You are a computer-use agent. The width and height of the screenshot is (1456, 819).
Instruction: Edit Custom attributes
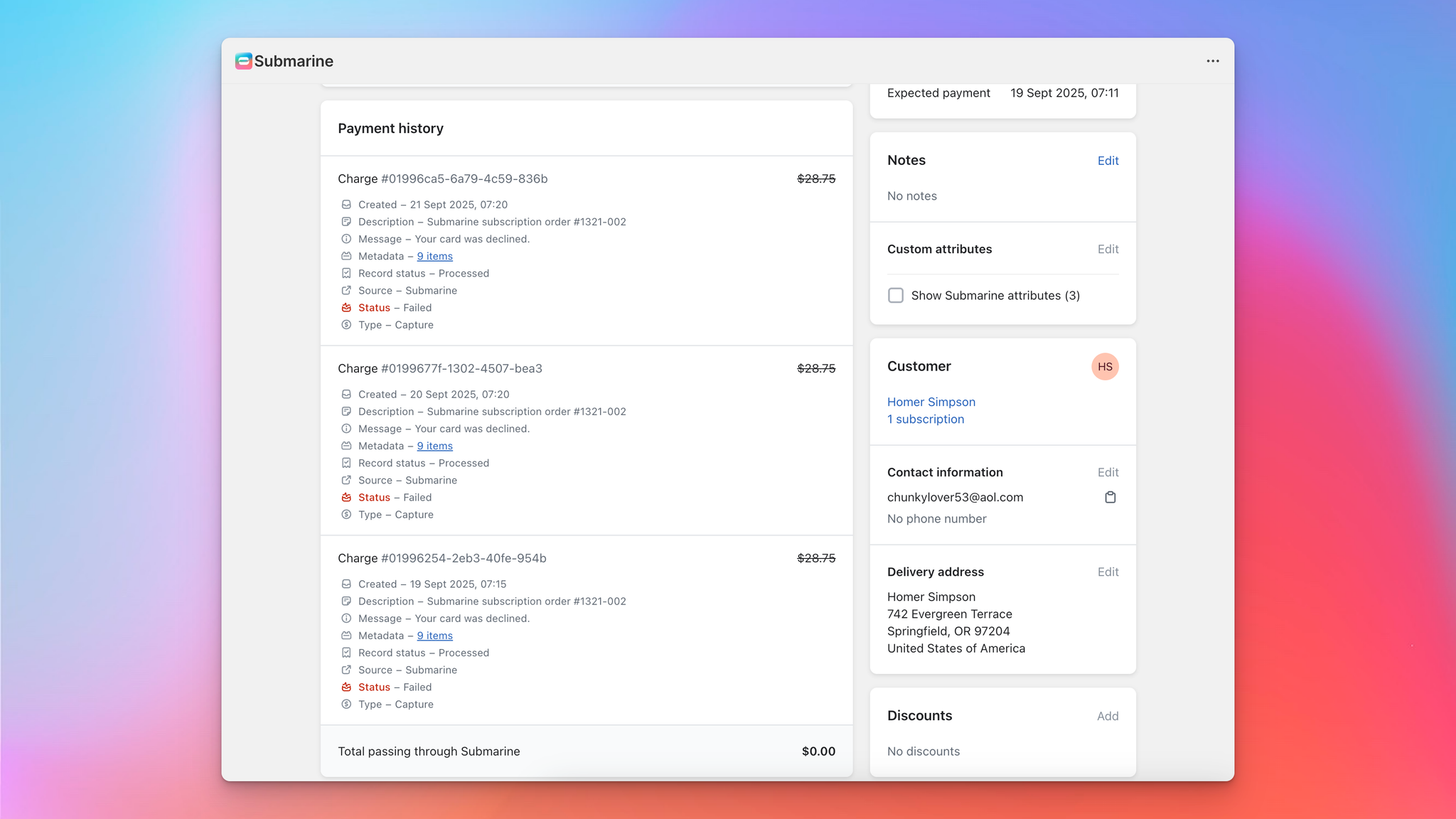pos(1108,250)
